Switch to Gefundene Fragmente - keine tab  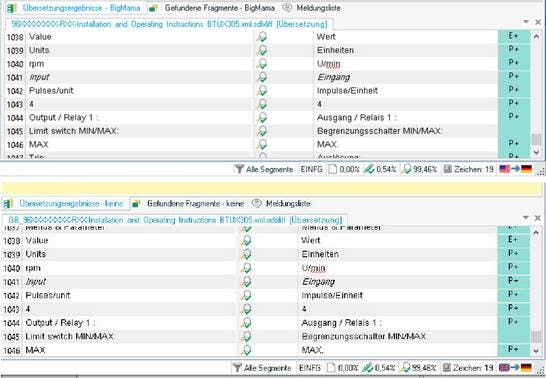[189, 204]
